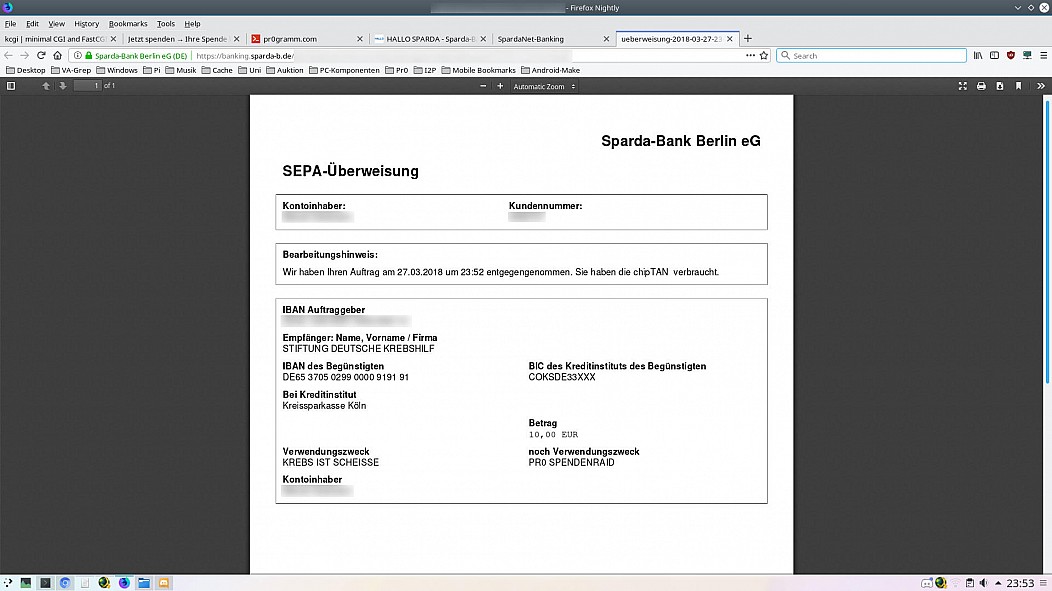The width and height of the screenshot is (1052, 591).
Task: Open the PDF viewer tools menu
Action: point(1041,86)
